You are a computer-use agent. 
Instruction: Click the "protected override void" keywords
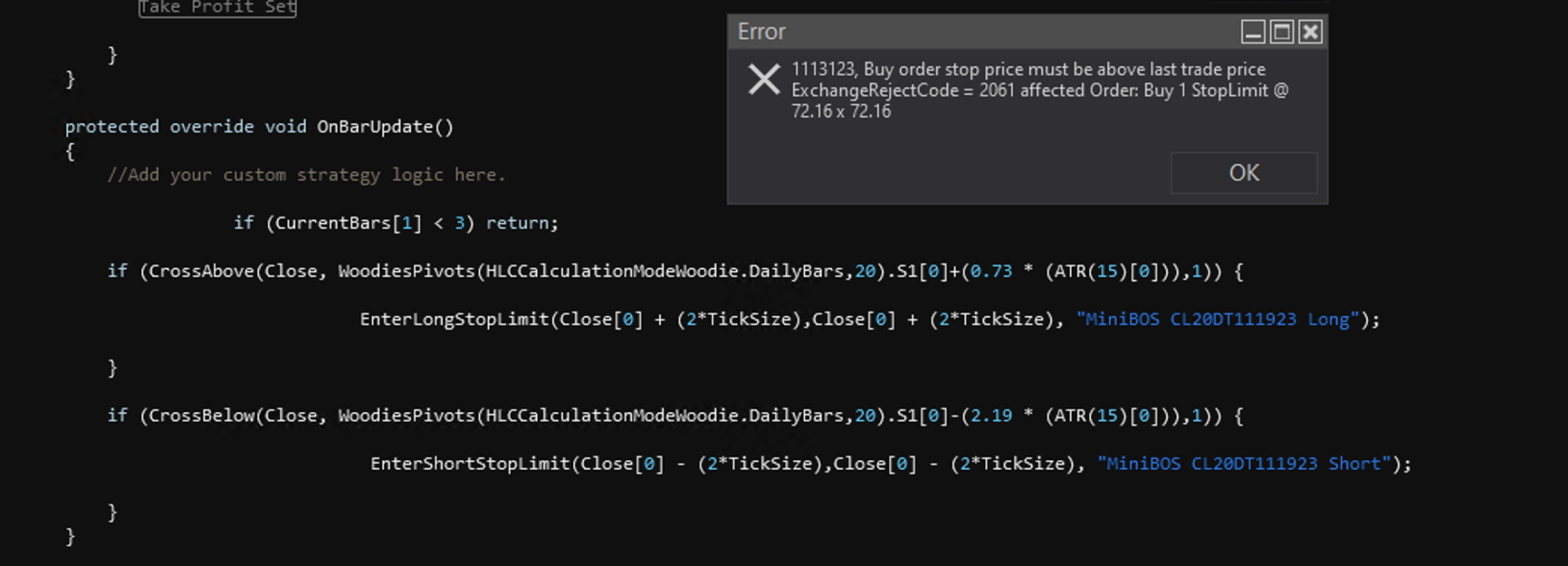coord(185,127)
